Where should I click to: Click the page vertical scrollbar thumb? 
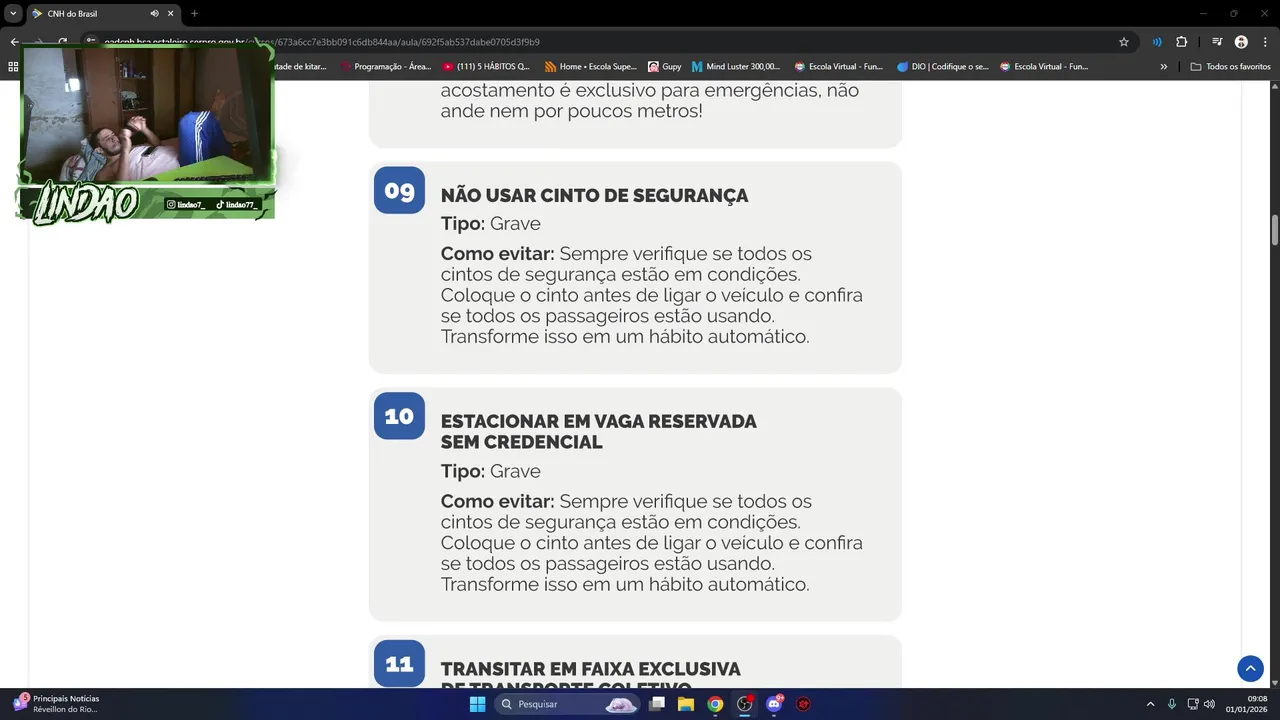pos(1274,229)
